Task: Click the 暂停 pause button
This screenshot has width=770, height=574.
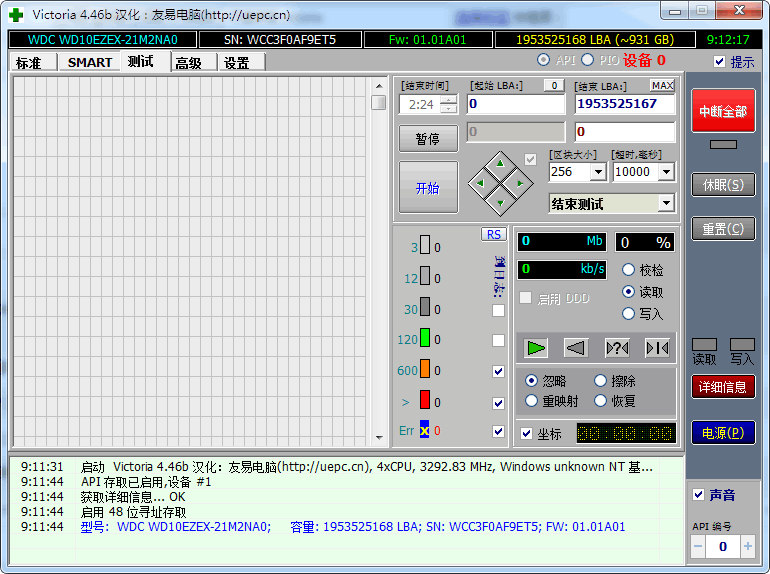Action: [x=428, y=139]
